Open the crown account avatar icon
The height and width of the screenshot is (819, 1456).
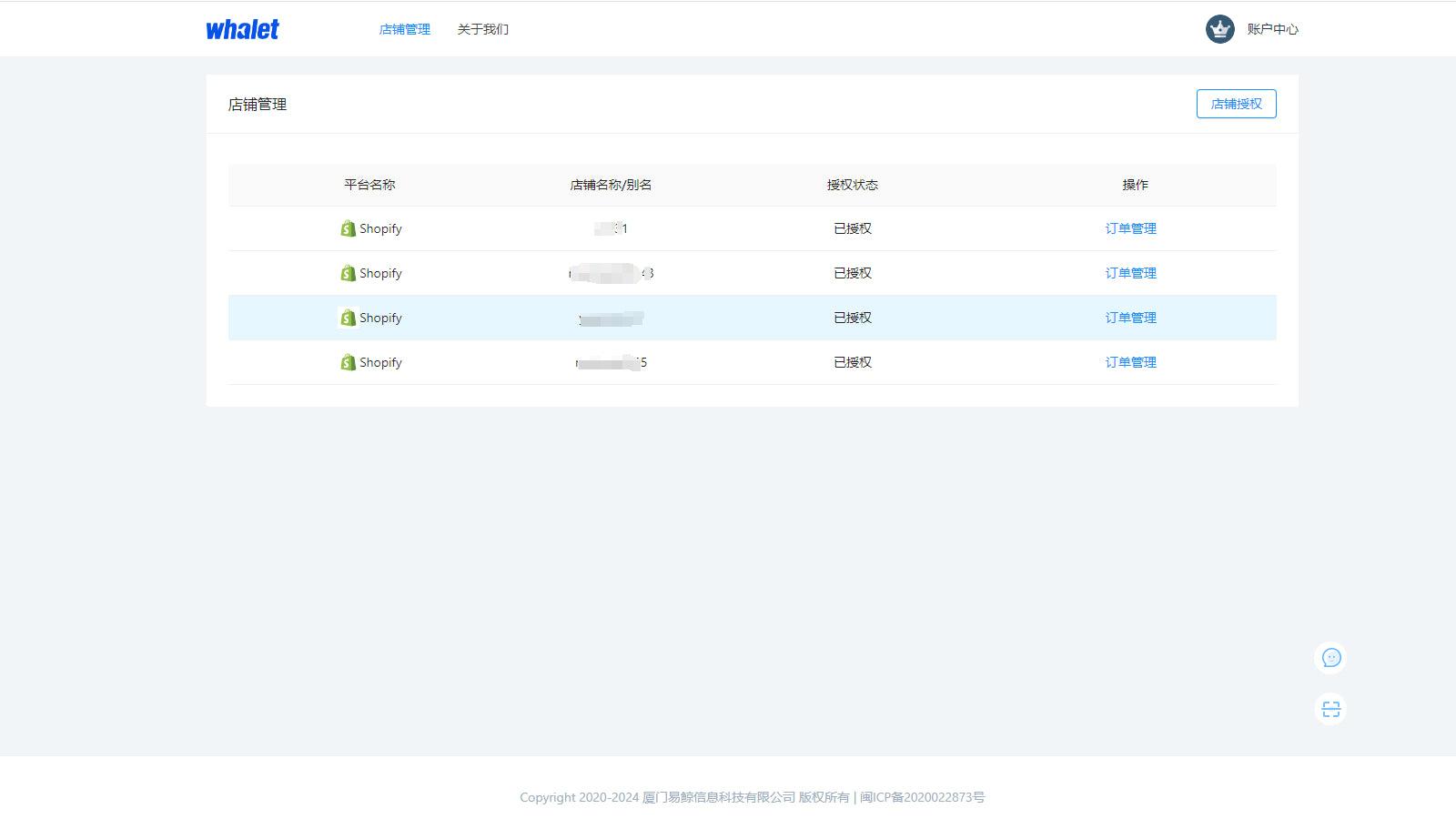[1218, 28]
